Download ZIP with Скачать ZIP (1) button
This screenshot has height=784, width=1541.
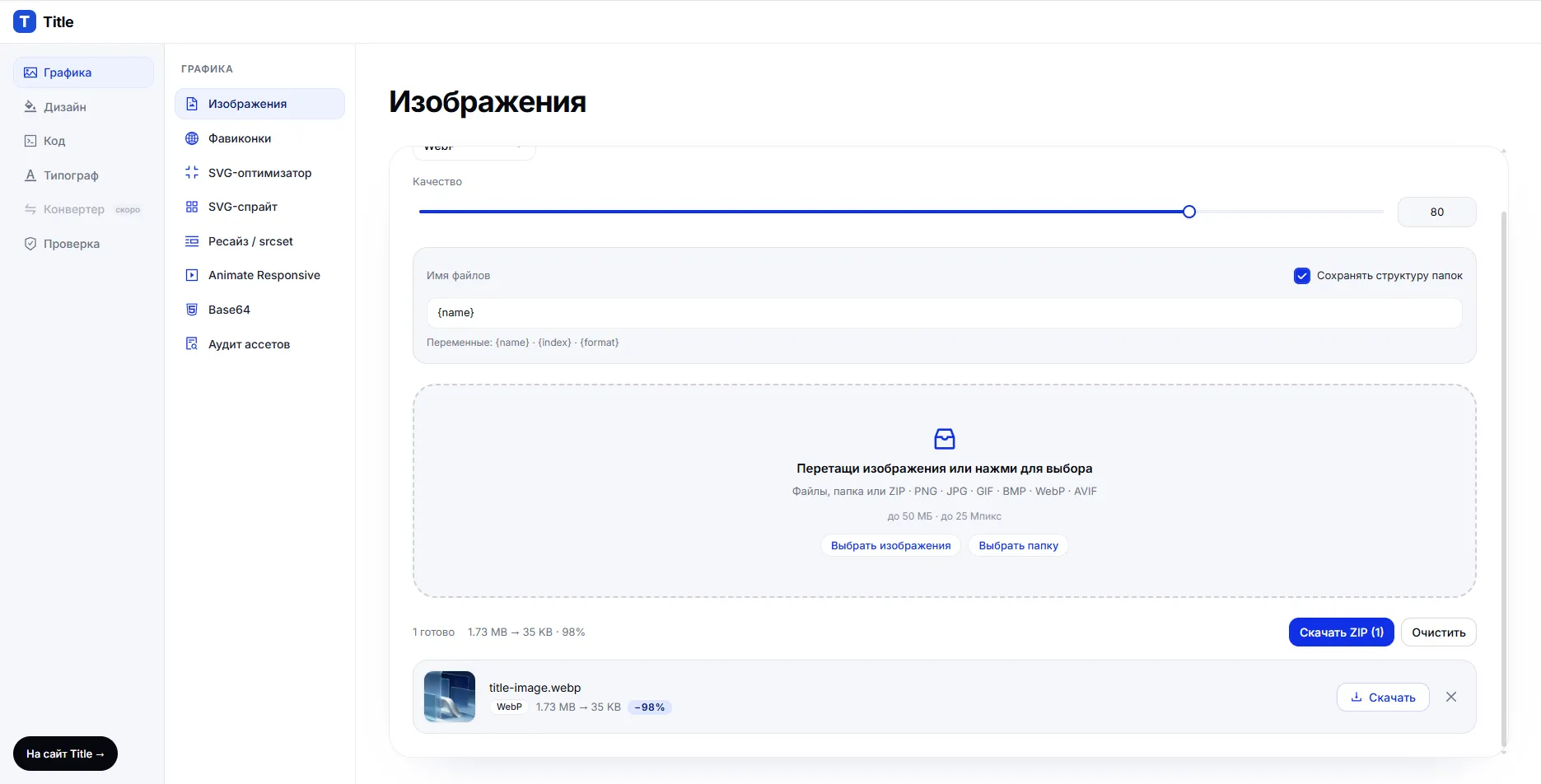[x=1341, y=632]
